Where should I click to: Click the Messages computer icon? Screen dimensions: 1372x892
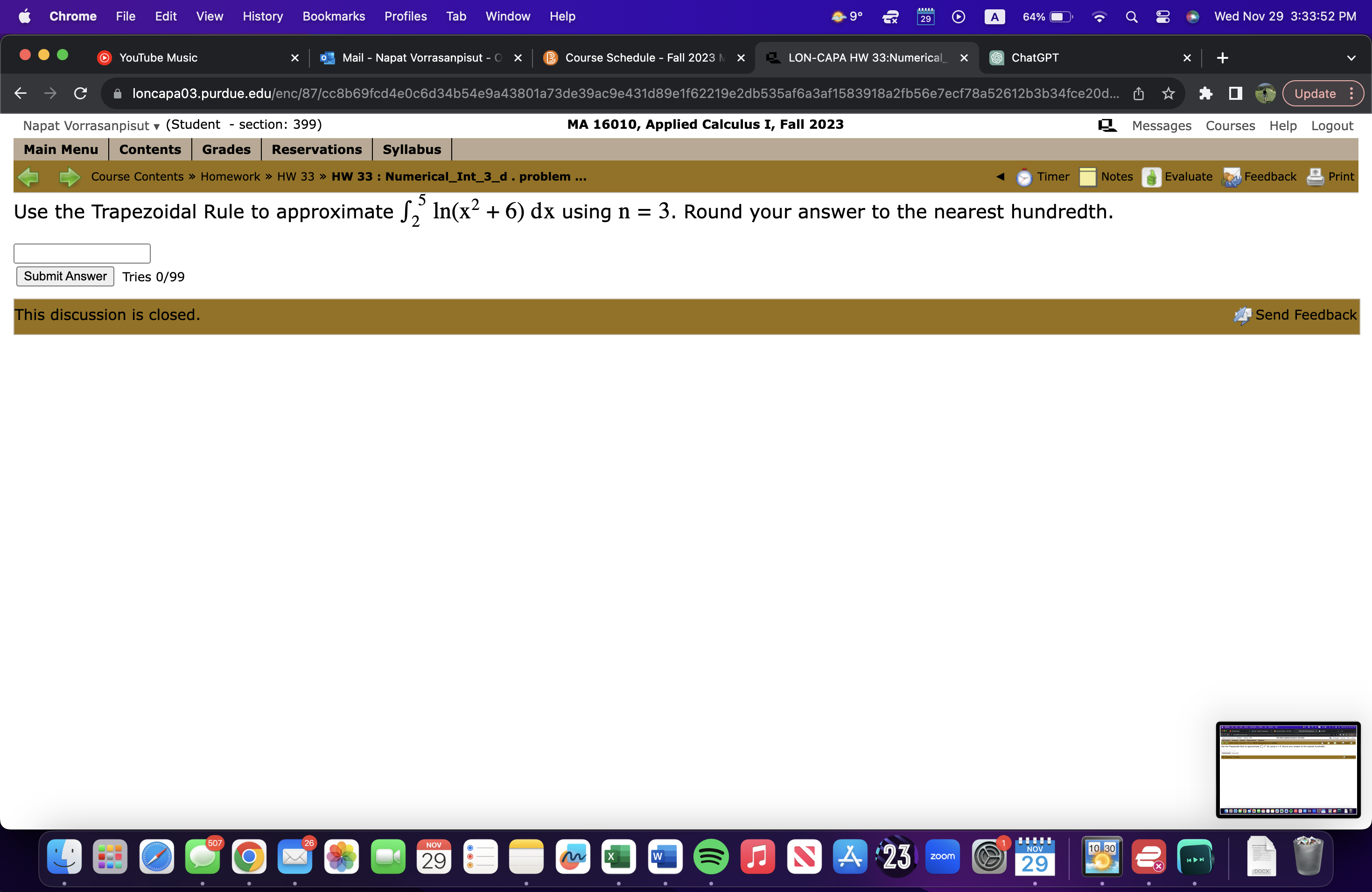click(x=1107, y=125)
